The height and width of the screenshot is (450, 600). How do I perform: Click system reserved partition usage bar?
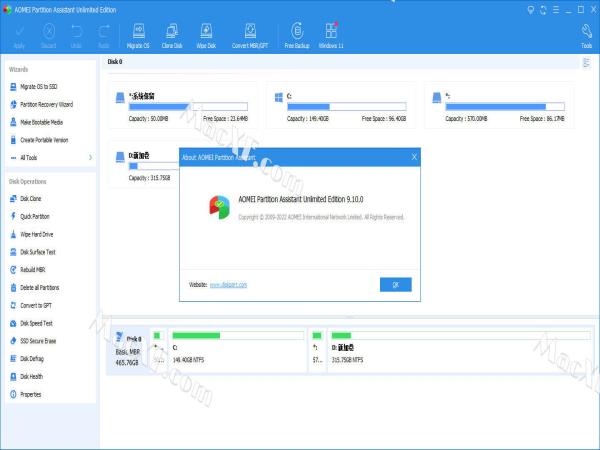click(188, 107)
